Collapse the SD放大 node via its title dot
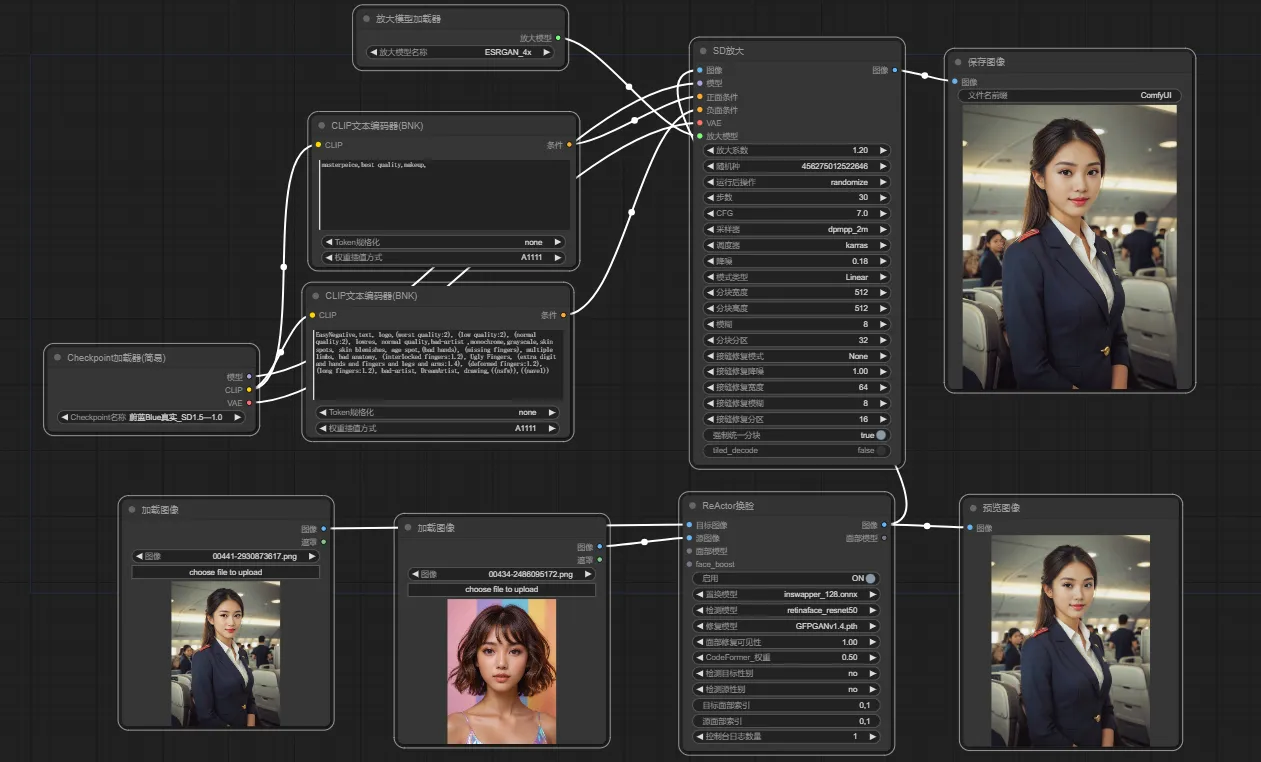Image resolution: width=1261 pixels, height=762 pixels. [x=701, y=50]
